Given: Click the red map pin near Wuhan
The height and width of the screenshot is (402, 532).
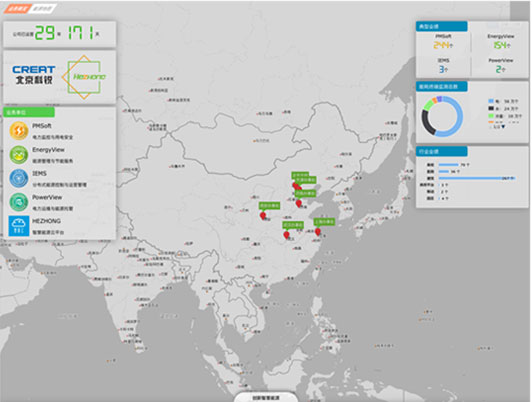Looking at the screenshot, I should pos(286,234).
